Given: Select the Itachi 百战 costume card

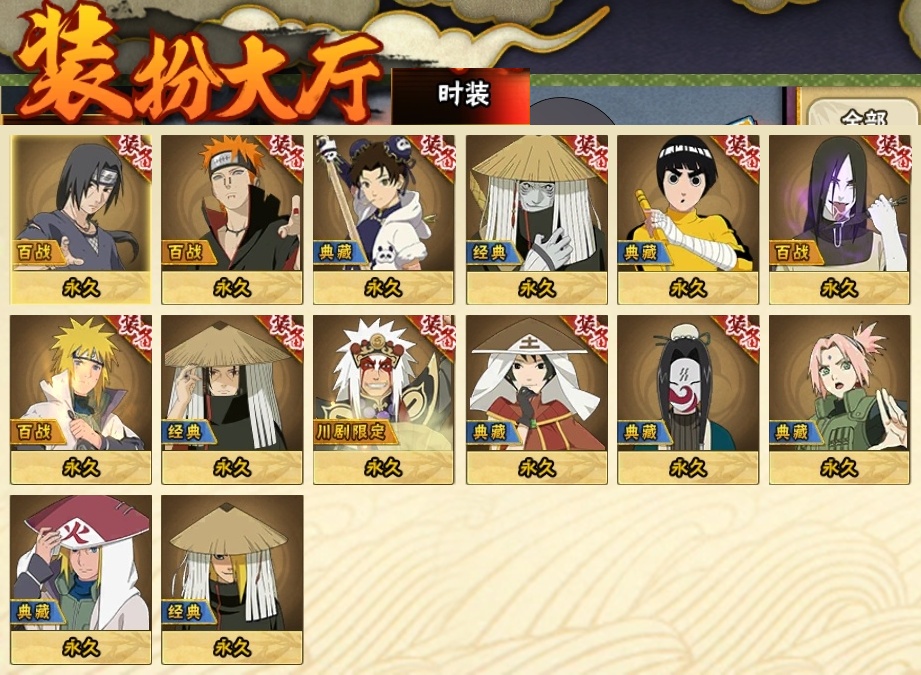Looking at the screenshot, I should [81, 220].
